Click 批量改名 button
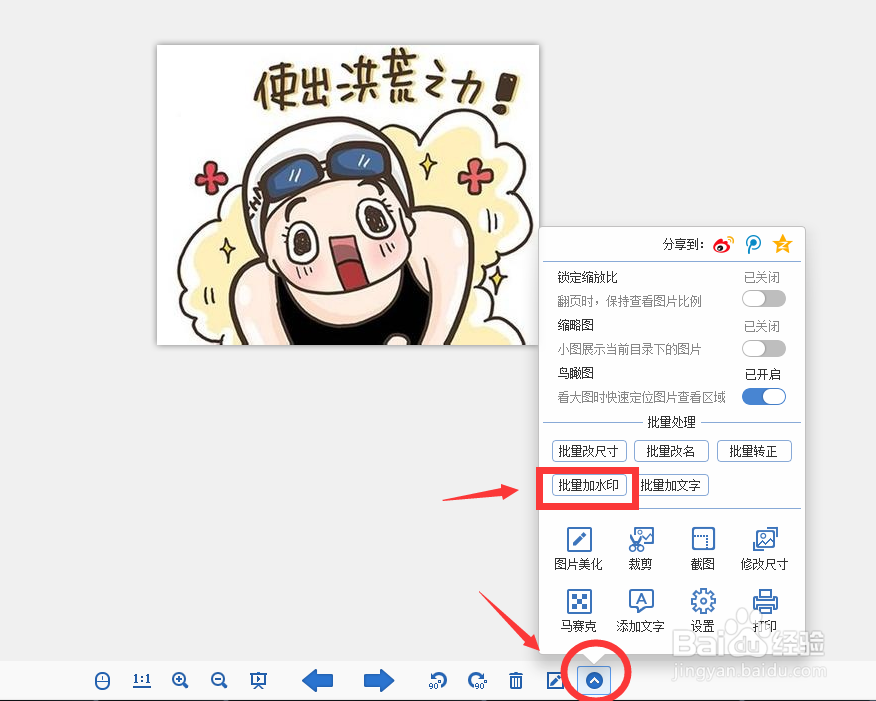This screenshot has height=701, width=876. tap(671, 451)
